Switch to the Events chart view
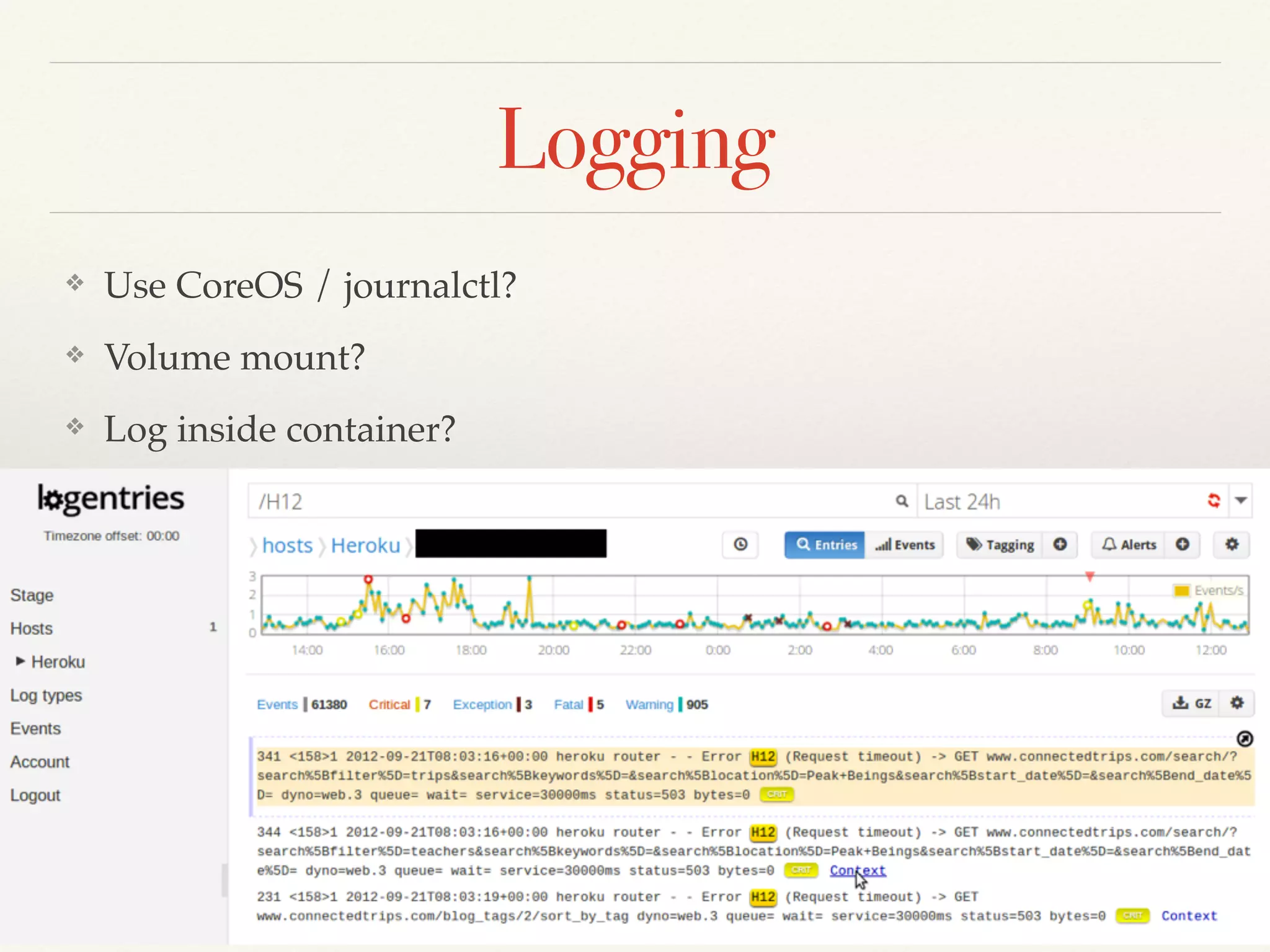1270x952 pixels. (904, 545)
